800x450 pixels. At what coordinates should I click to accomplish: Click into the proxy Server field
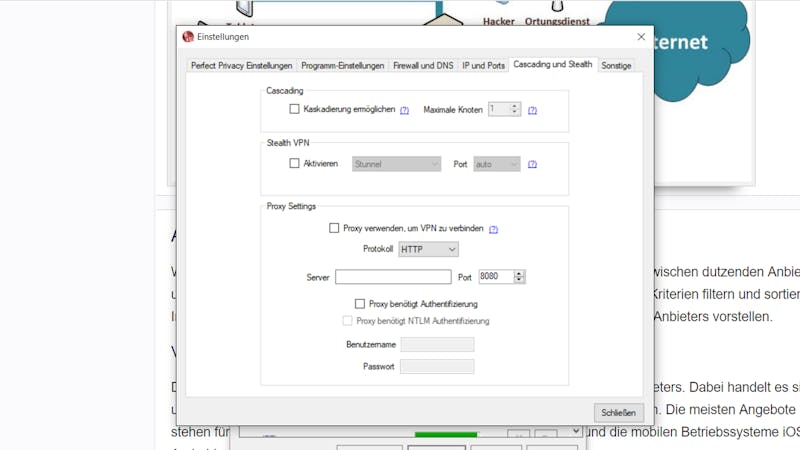tap(393, 277)
